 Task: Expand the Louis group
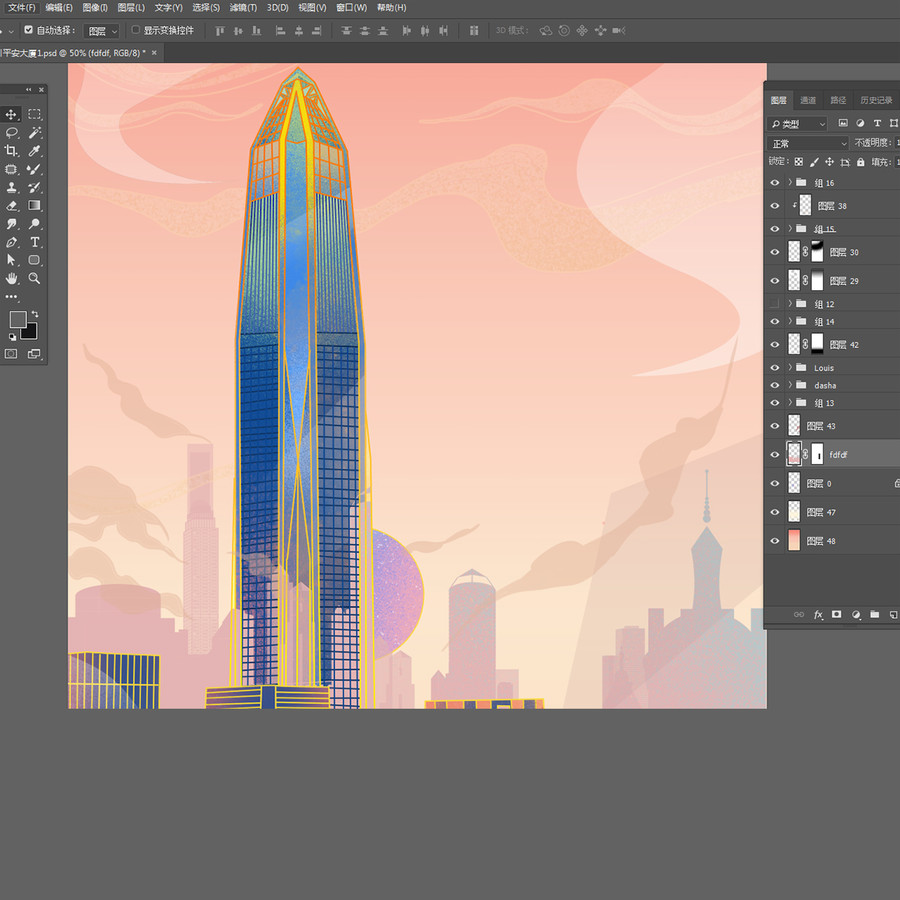tap(790, 367)
